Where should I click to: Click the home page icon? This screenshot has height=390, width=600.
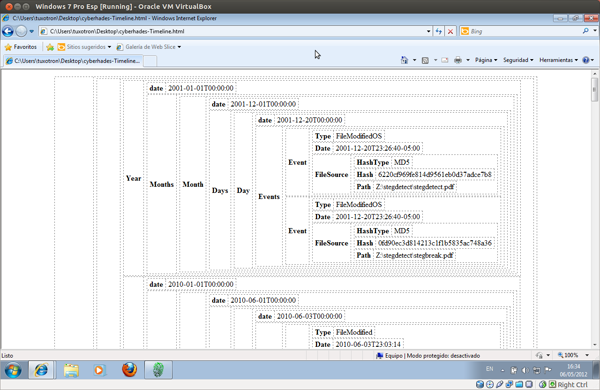tap(404, 60)
